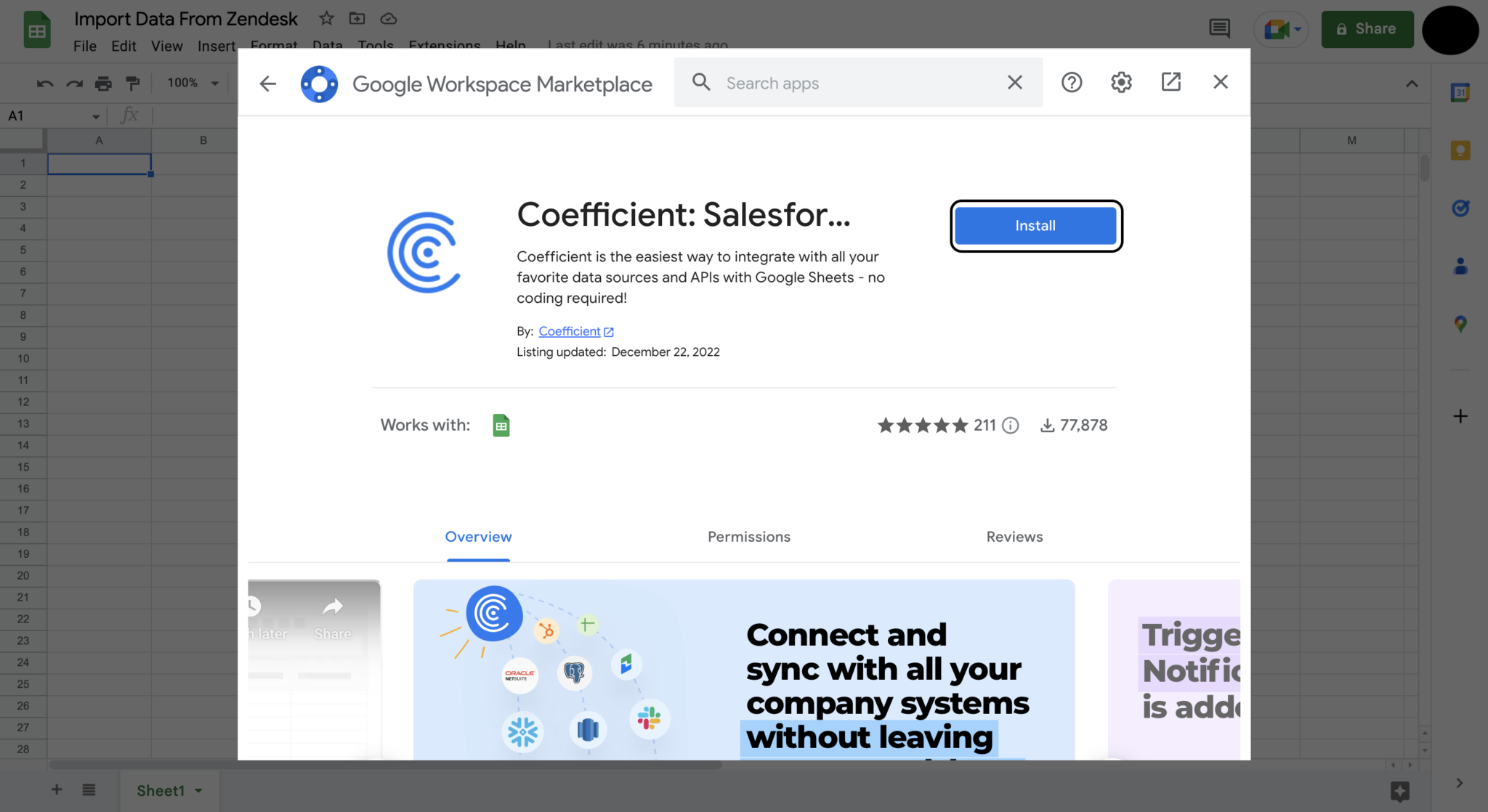Switch to the Reviews tab
The height and width of the screenshot is (812, 1488).
click(1014, 537)
